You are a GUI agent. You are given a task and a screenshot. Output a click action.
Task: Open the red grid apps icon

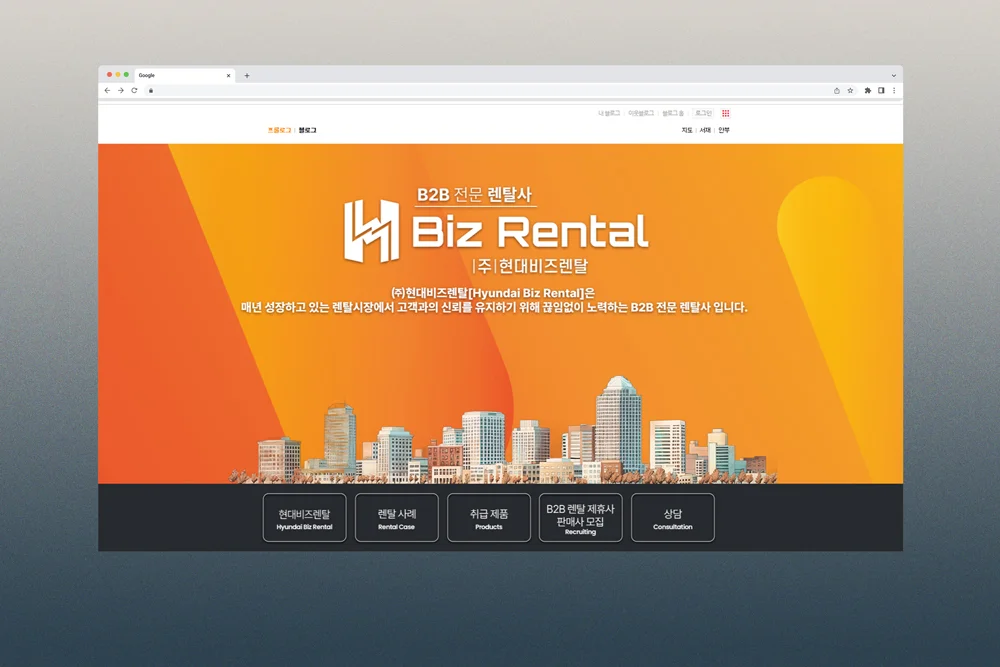(x=725, y=114)
